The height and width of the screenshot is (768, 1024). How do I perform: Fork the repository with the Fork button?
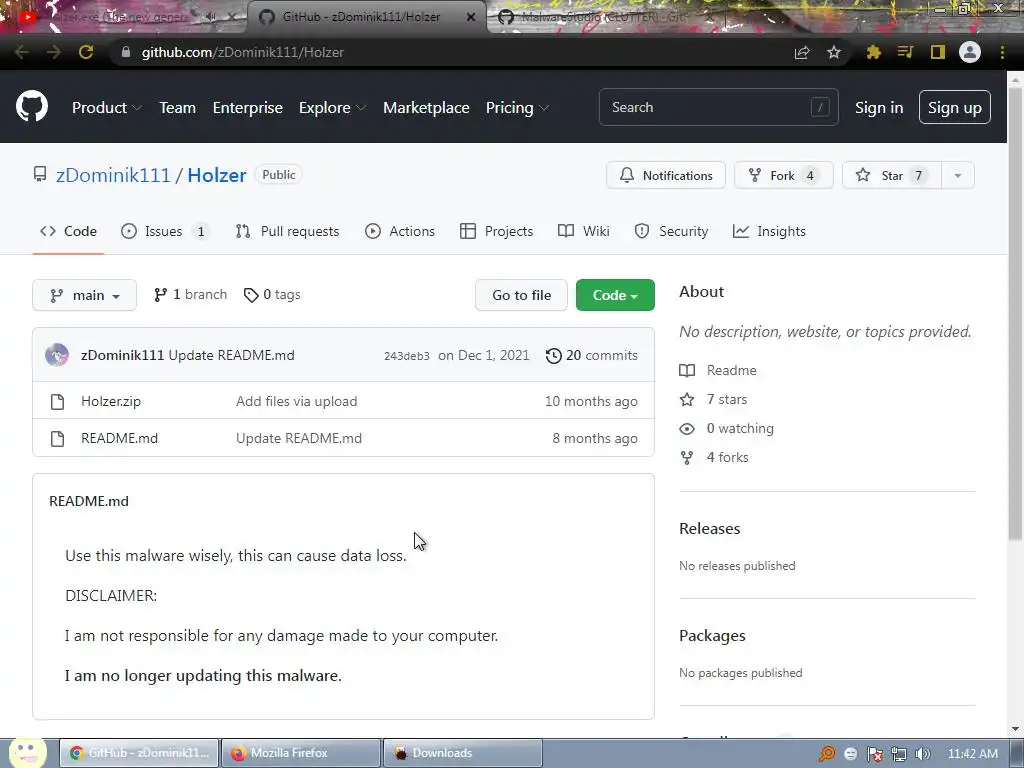point(784,176)
